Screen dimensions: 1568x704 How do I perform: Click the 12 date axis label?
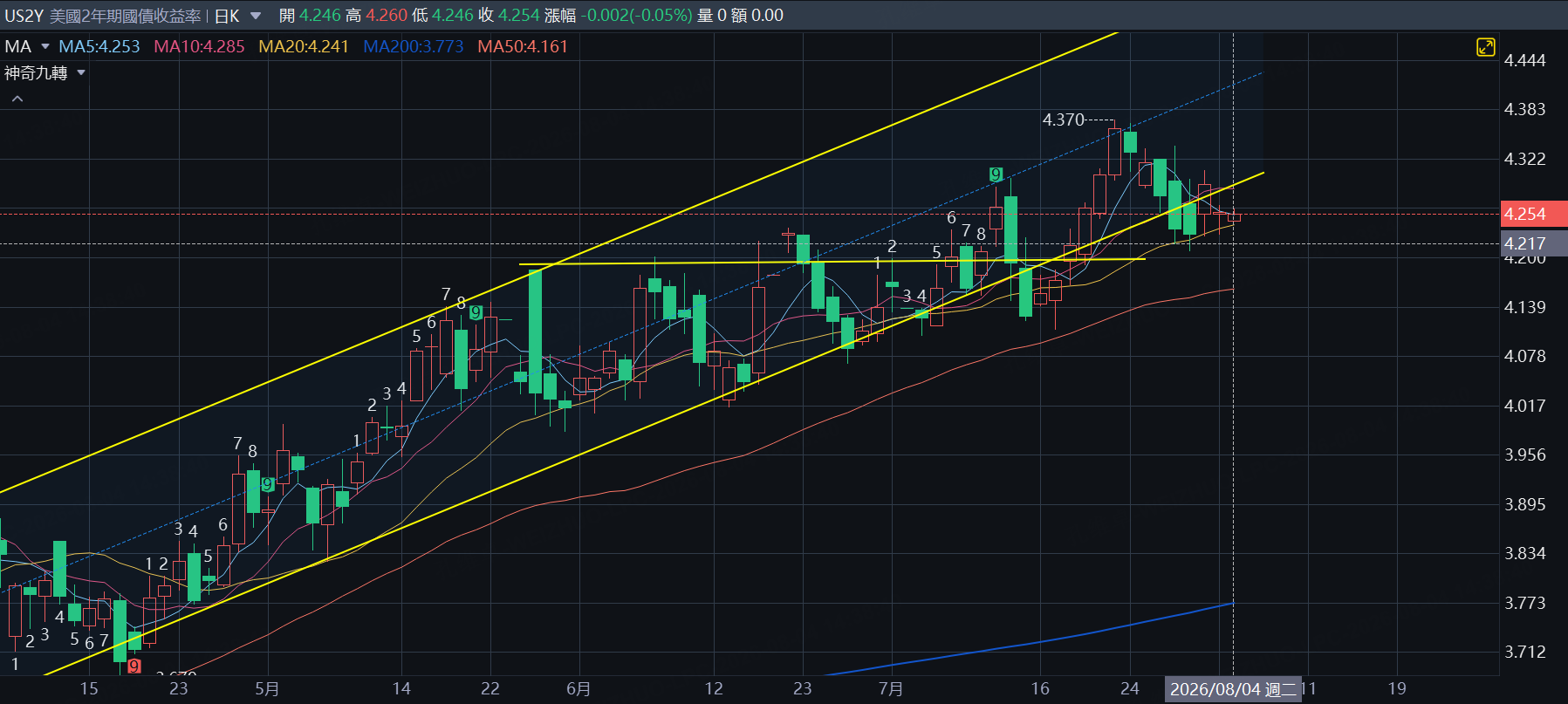coord(714,689)
